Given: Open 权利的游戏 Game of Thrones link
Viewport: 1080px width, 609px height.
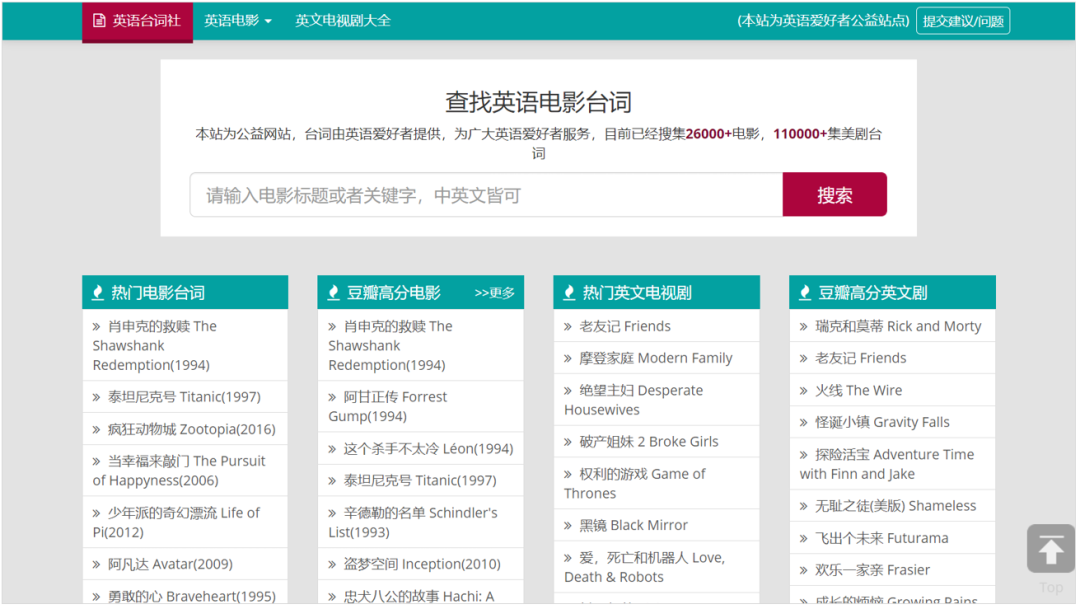Looking at the screenshot, I should coord(635,484).
